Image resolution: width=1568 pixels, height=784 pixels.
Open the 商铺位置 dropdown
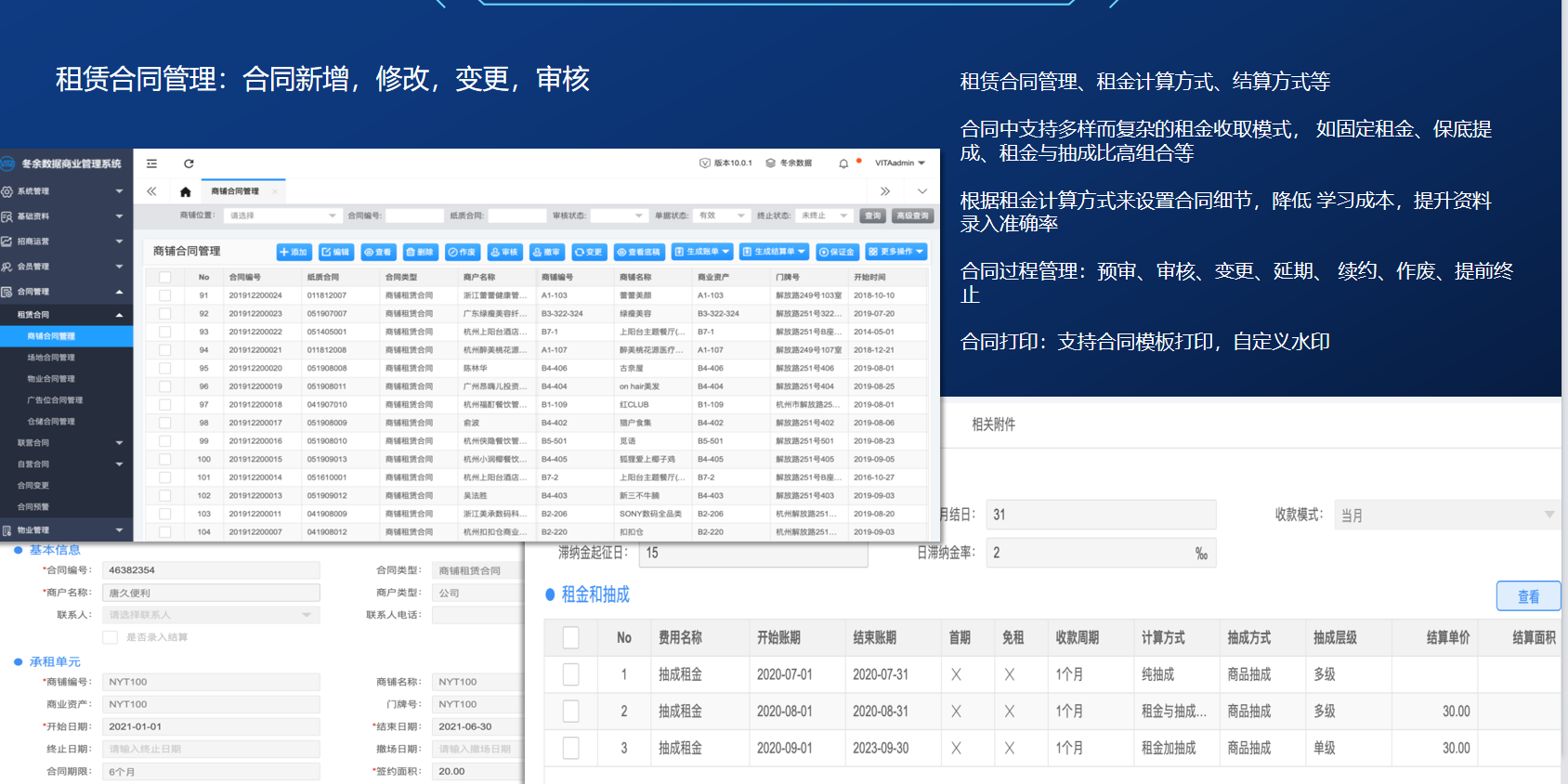(x=281, y=216)
